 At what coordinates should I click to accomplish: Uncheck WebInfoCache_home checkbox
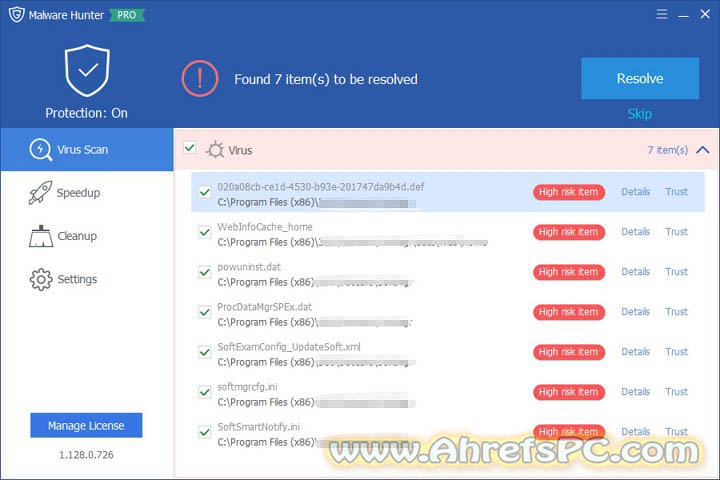204,232
